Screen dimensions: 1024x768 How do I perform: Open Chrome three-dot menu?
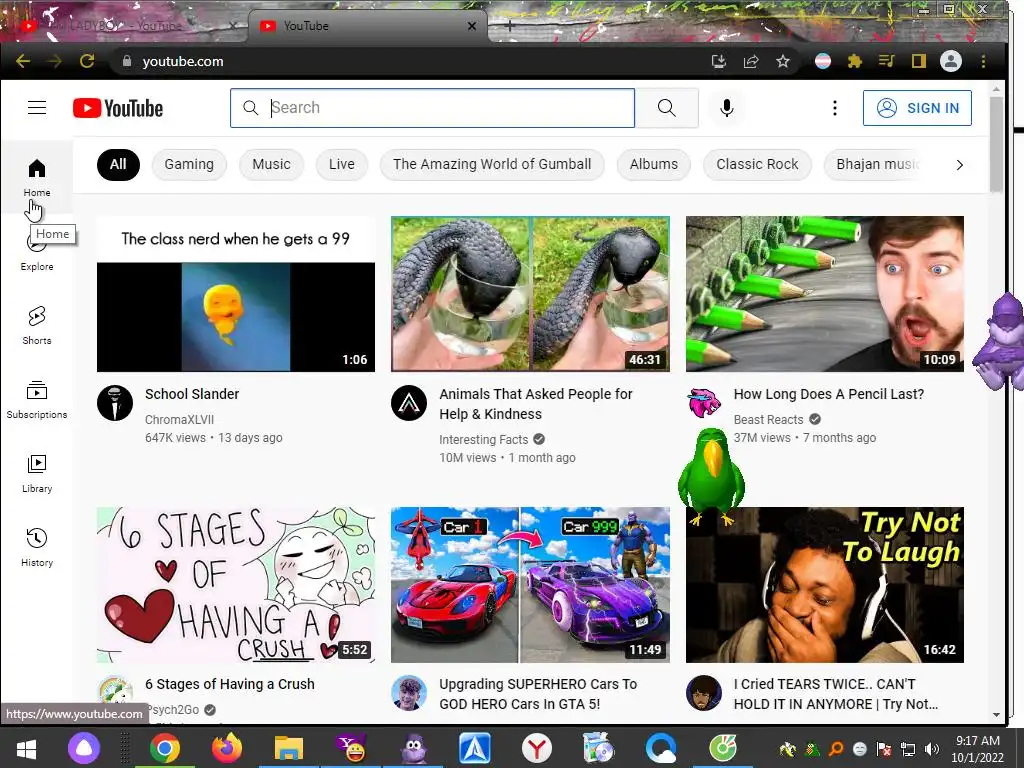coord(983,61)
